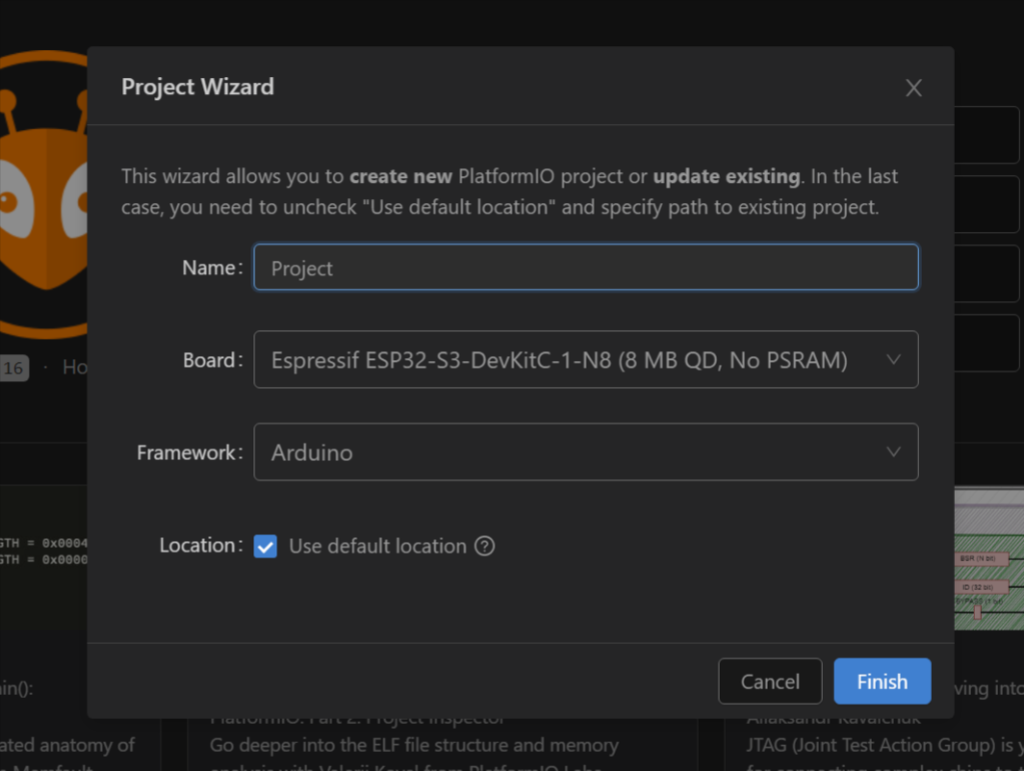Click the "Board" field label
The height and width of the screenshot is (771, 1024).
(211, 361)
